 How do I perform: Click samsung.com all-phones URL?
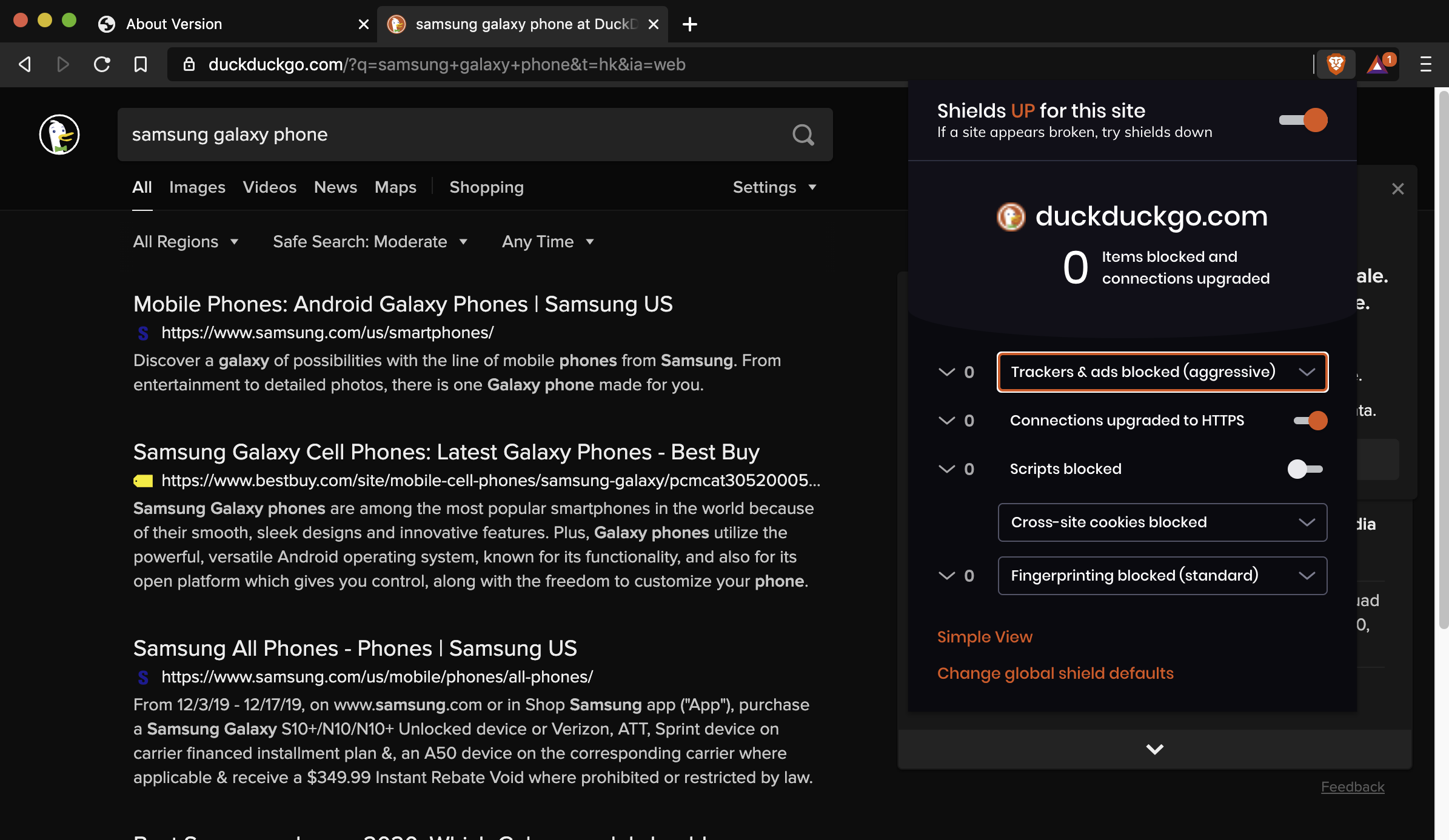coord(377,677)
